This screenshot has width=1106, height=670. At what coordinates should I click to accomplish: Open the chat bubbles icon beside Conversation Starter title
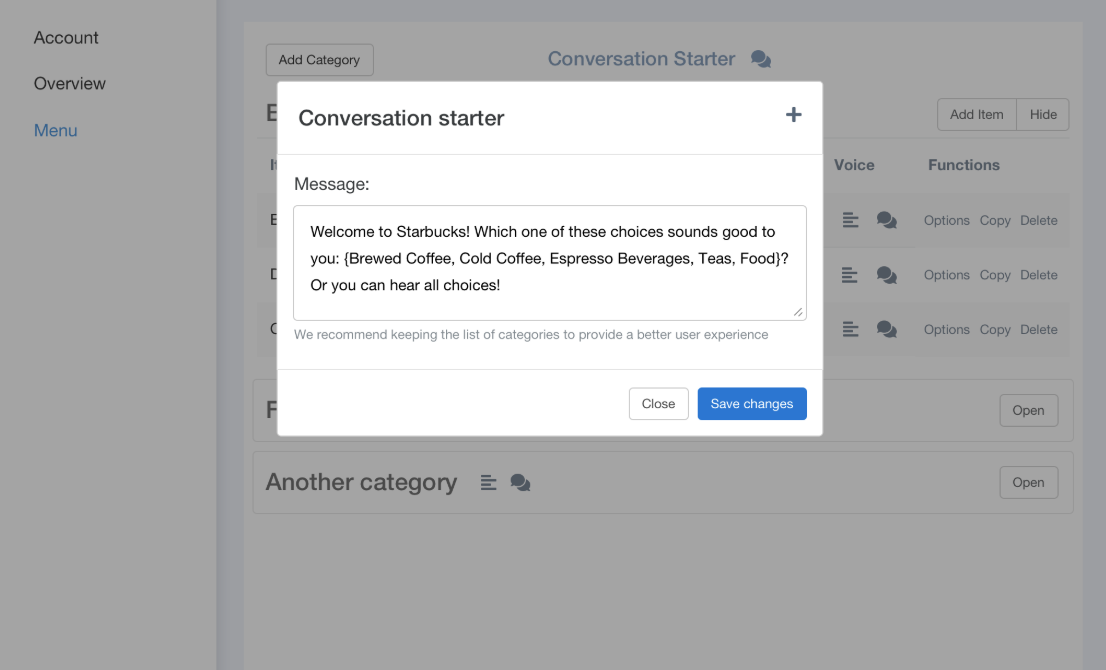pyautogui.click(x=760, y=59)
